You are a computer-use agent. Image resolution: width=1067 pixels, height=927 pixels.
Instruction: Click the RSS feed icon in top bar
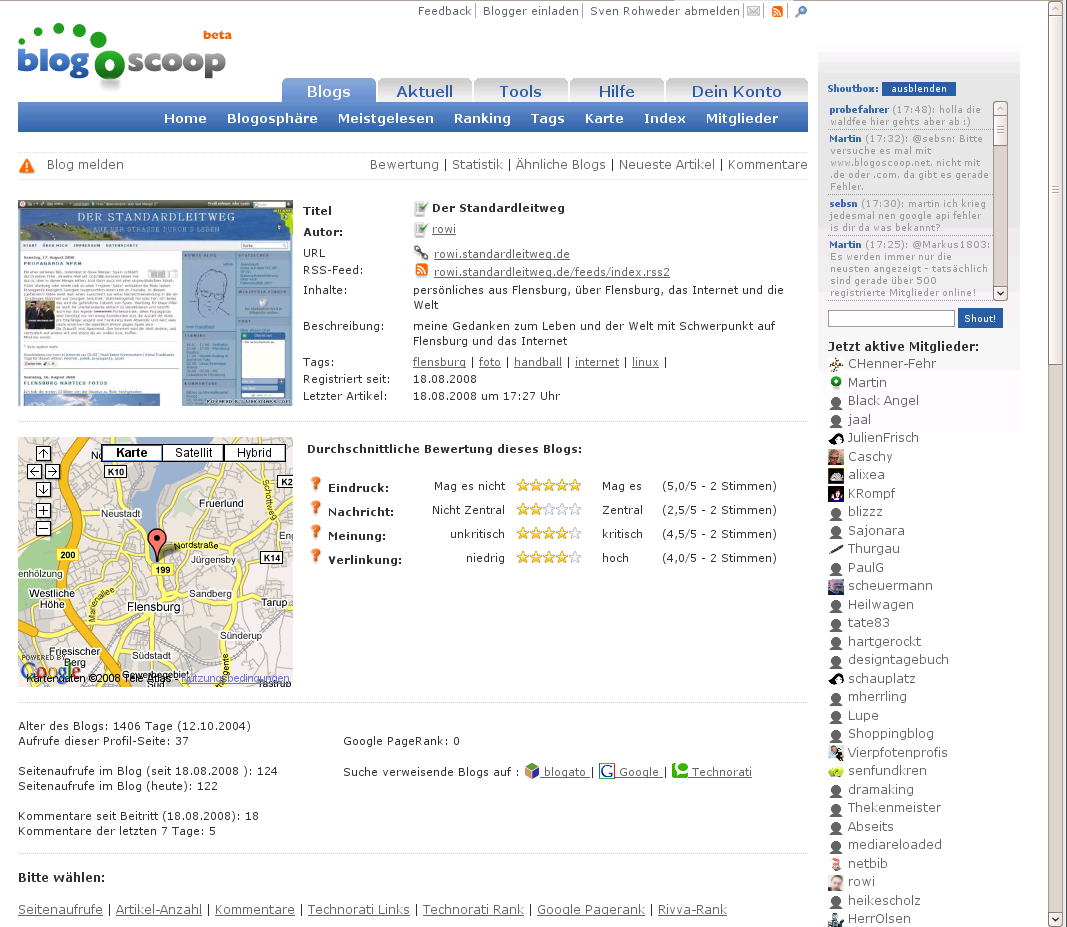[777, 11]
